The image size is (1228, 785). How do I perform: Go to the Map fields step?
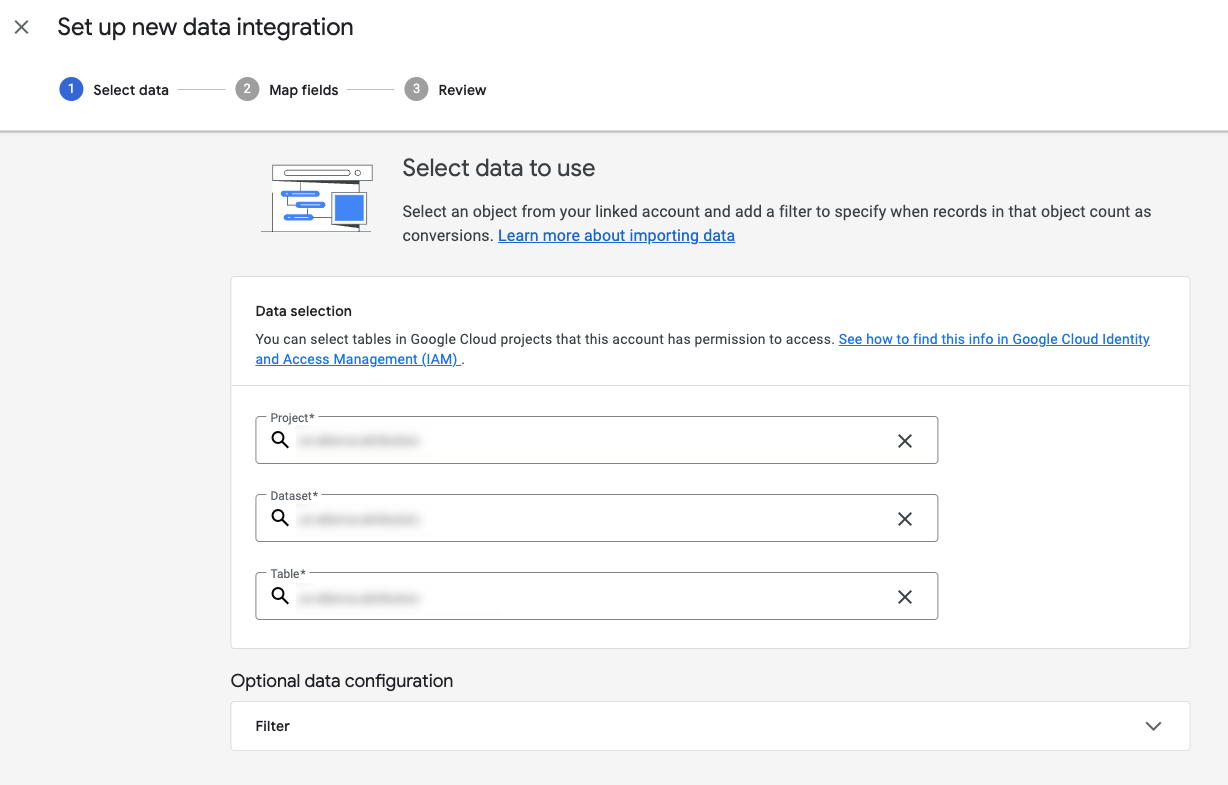point(304,90)
